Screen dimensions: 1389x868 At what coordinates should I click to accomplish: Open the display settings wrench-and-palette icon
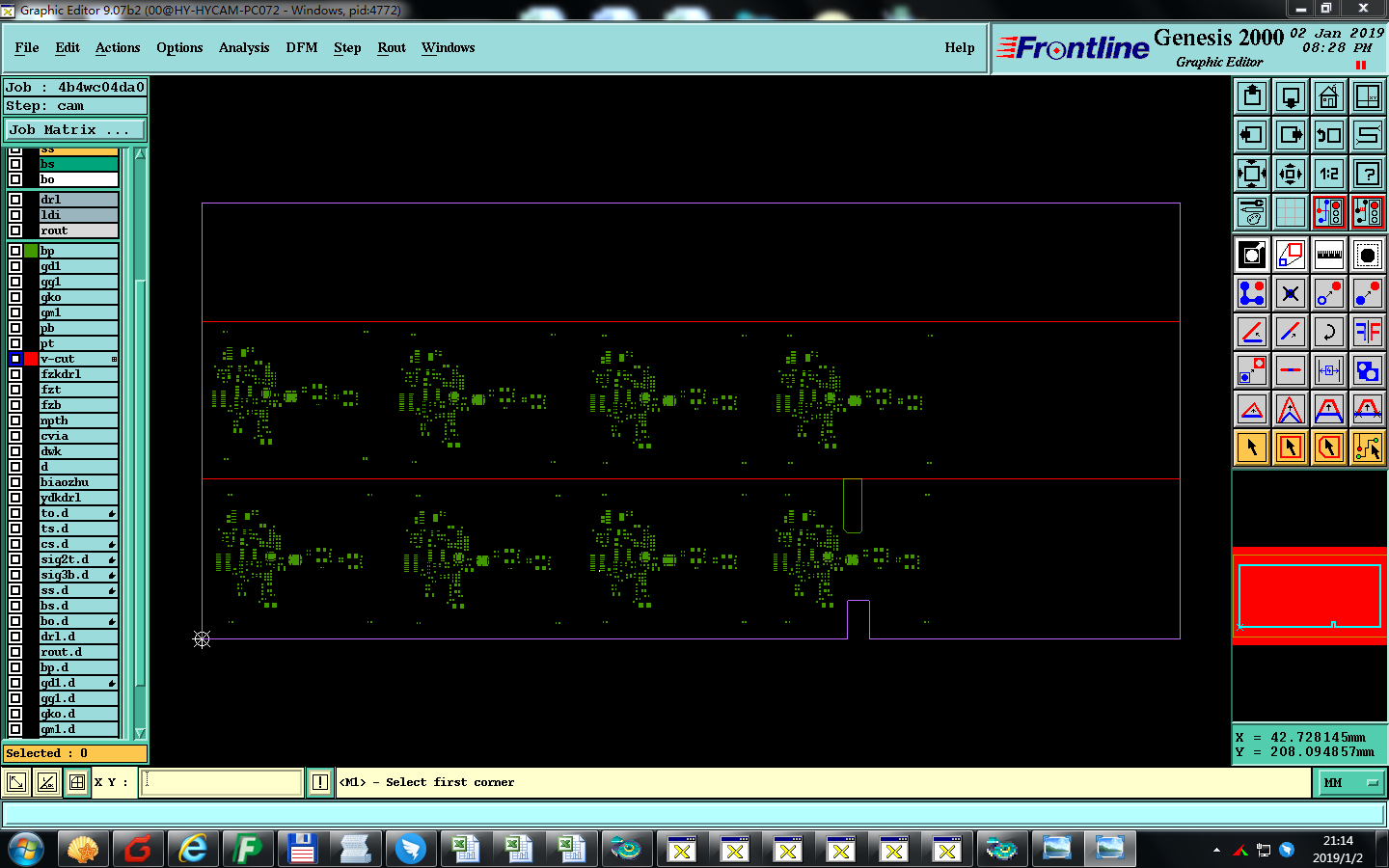(1252, 212)
